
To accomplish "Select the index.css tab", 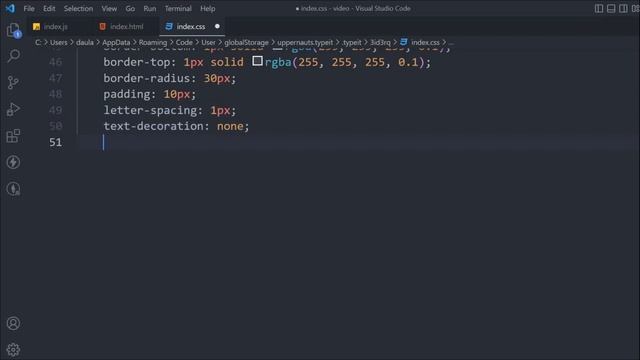I will point(191,27).
